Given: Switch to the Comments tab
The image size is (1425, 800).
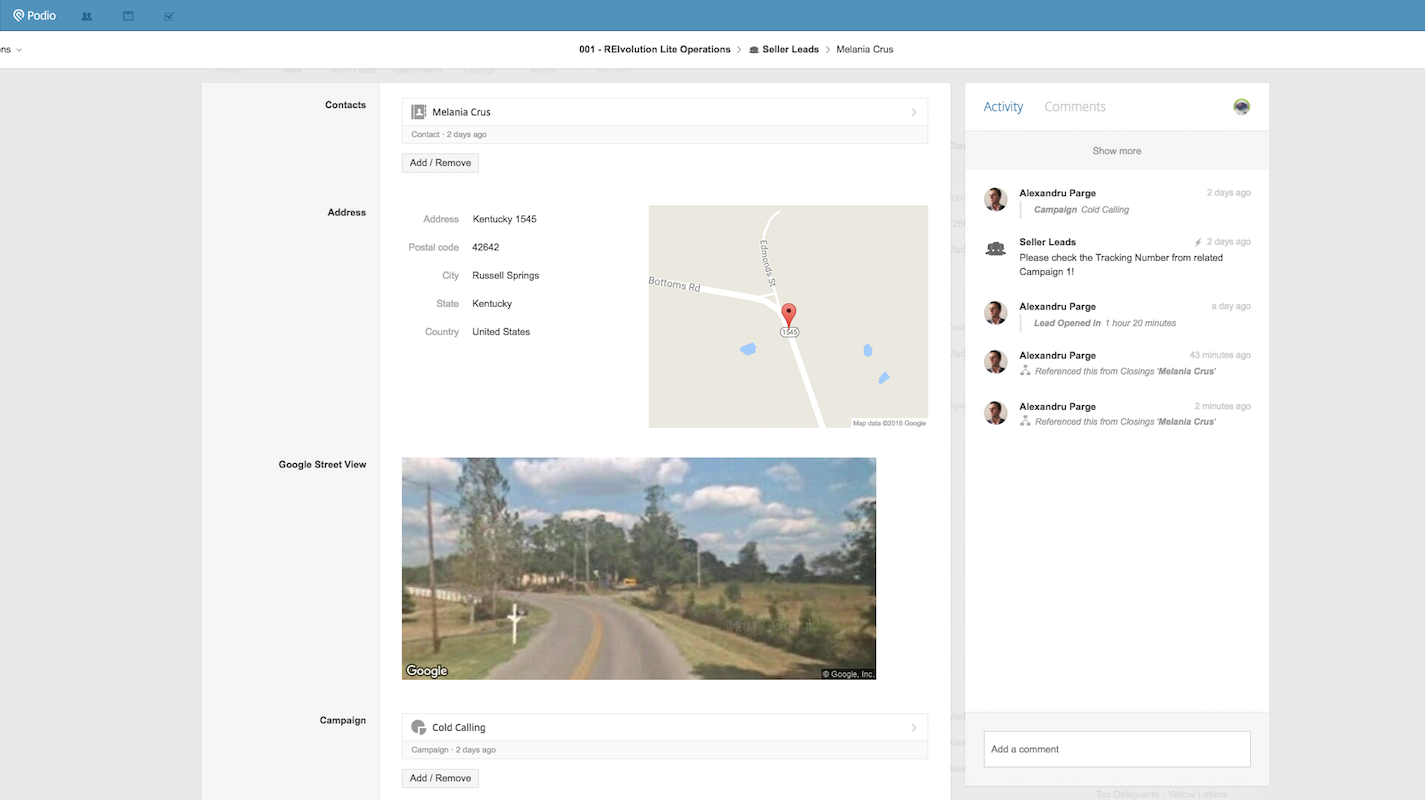Looking at the screenshot, I should pos(1074,107).
